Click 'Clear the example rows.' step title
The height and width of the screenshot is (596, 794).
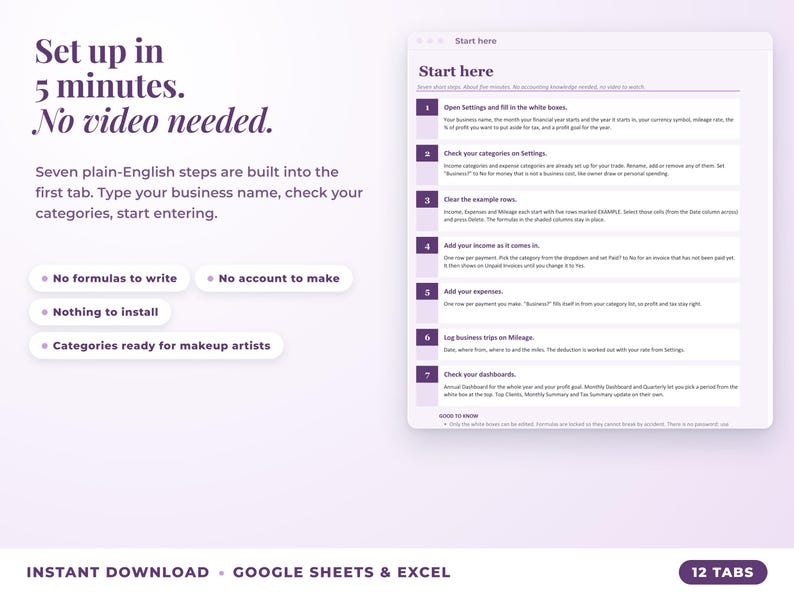pos(480,200)
